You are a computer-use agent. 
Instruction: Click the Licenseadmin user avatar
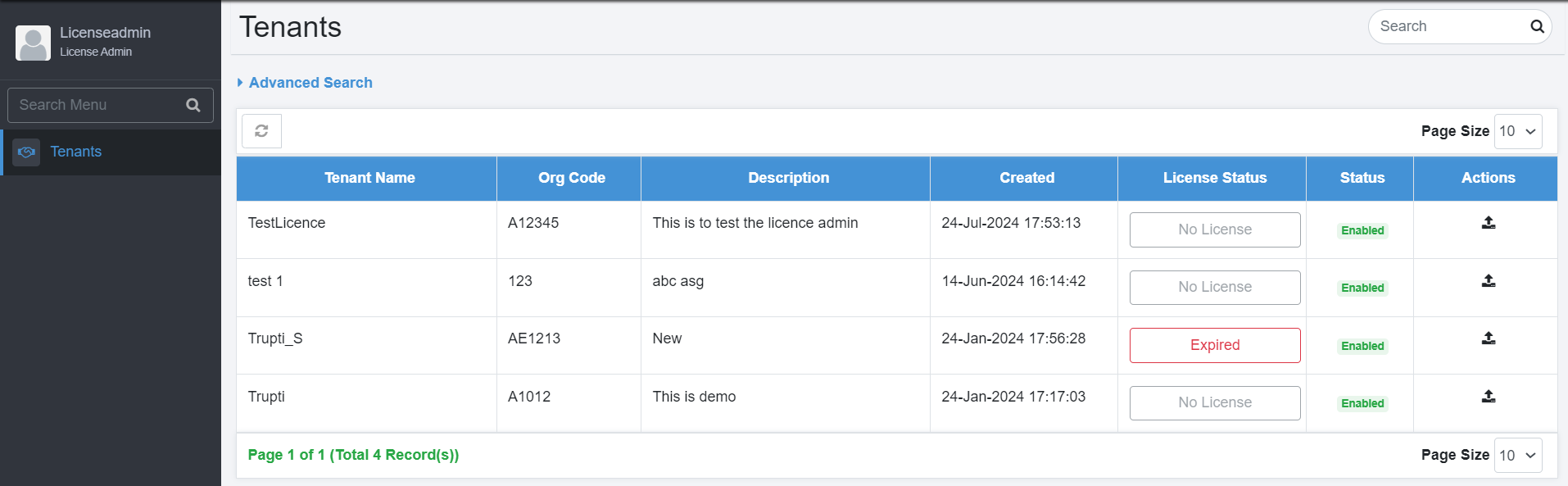pos(33,43)
